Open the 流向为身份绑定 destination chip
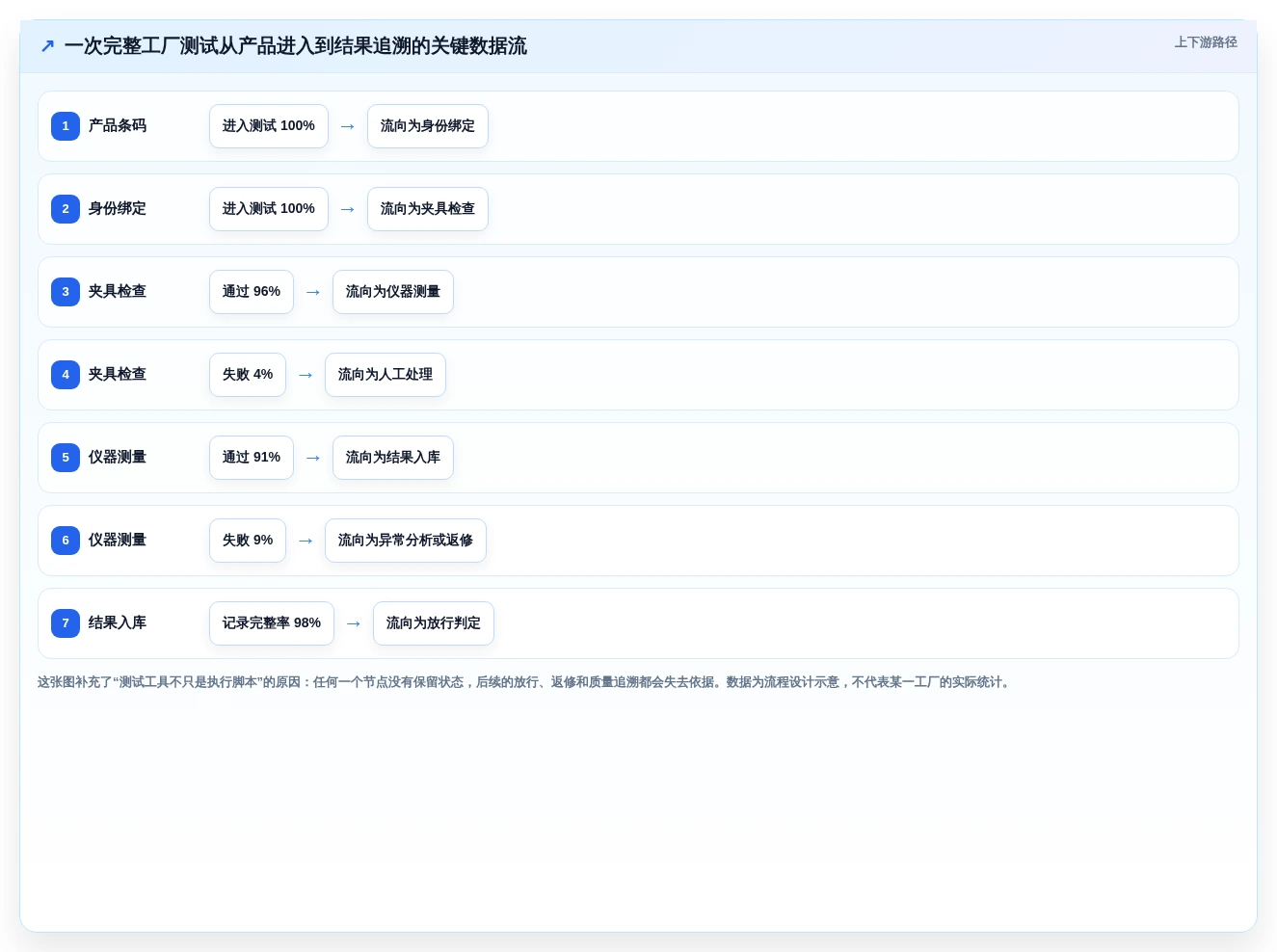Screen dimensions: 1277x952 [428, 126]
